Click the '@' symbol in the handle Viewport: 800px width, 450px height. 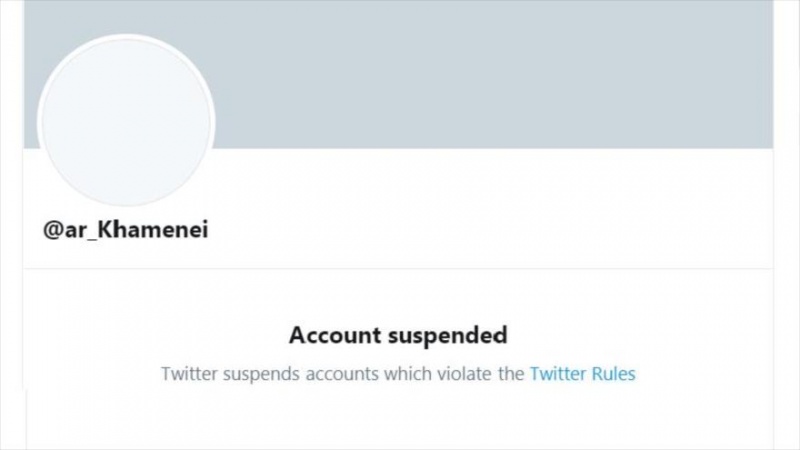pyautogui.click(x=52, y=231)
